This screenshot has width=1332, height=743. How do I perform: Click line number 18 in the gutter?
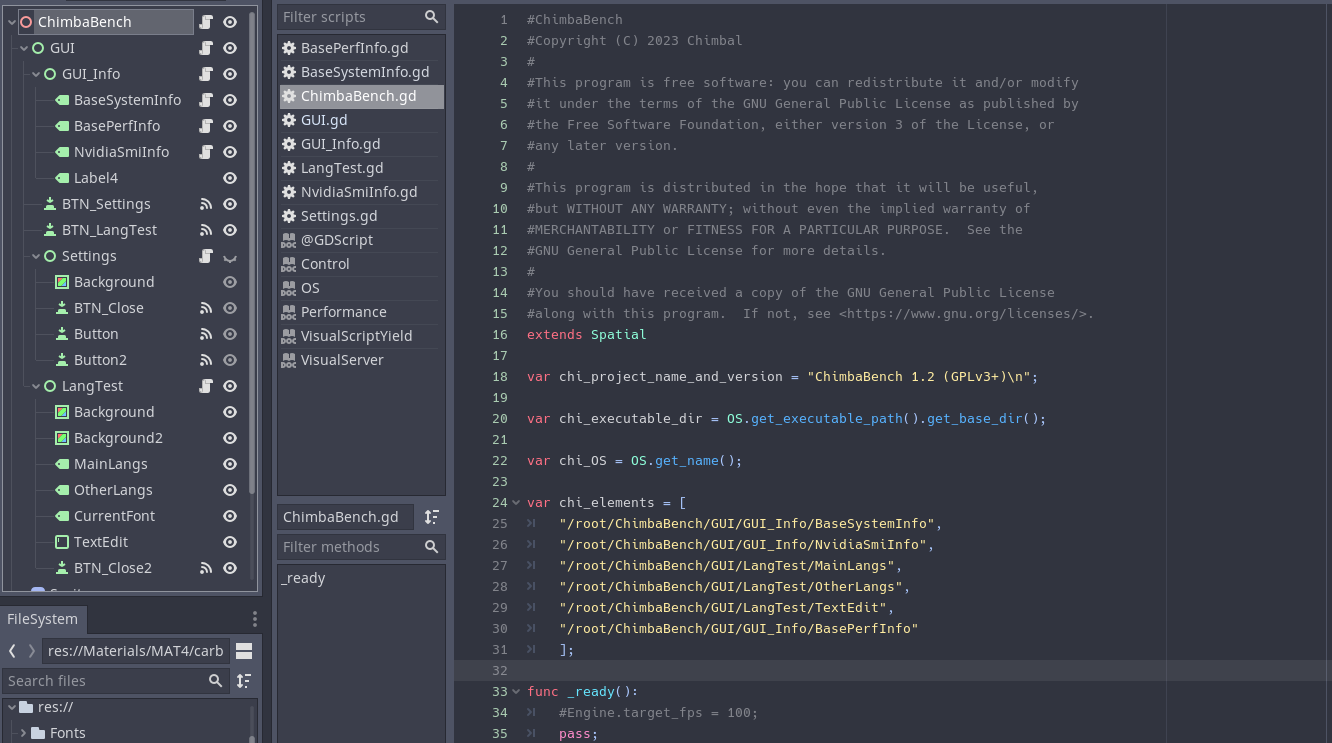click(x=500, y=377)
